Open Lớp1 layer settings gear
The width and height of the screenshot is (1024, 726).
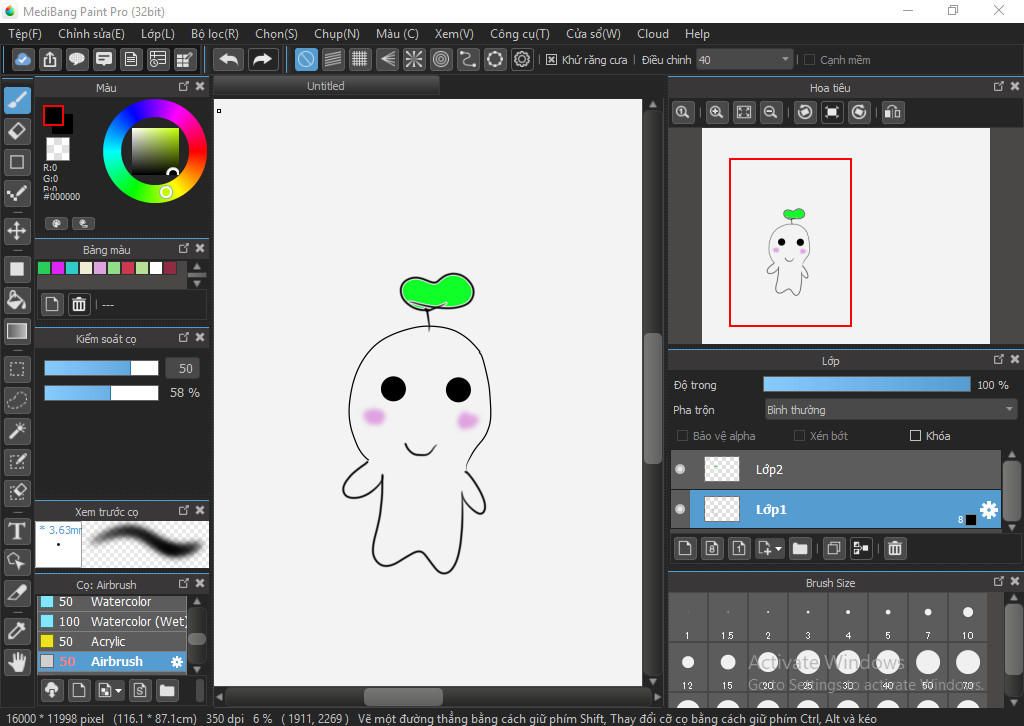[x=989, y=509]
